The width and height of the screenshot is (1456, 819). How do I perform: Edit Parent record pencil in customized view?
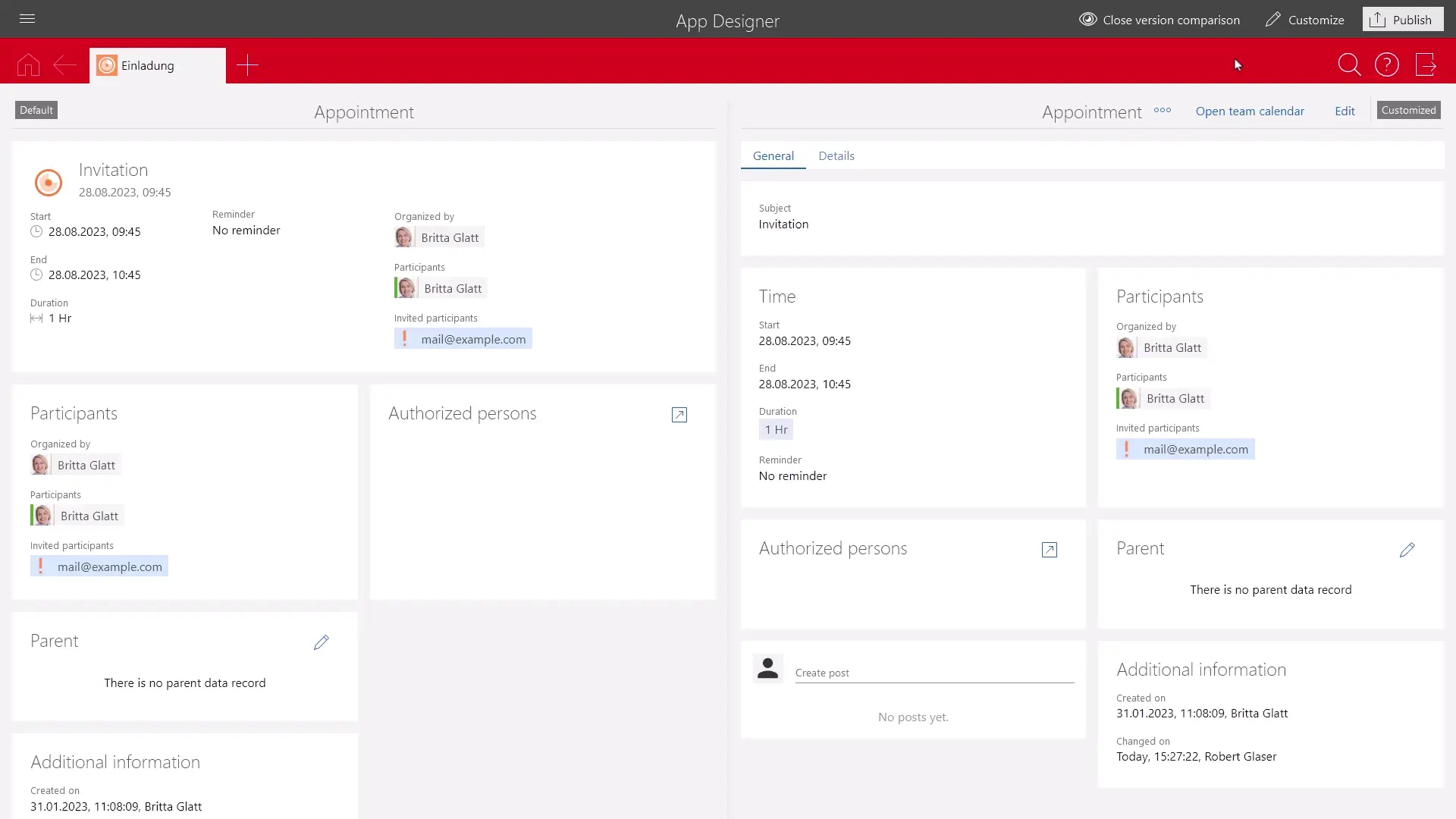click(1407, 551)
